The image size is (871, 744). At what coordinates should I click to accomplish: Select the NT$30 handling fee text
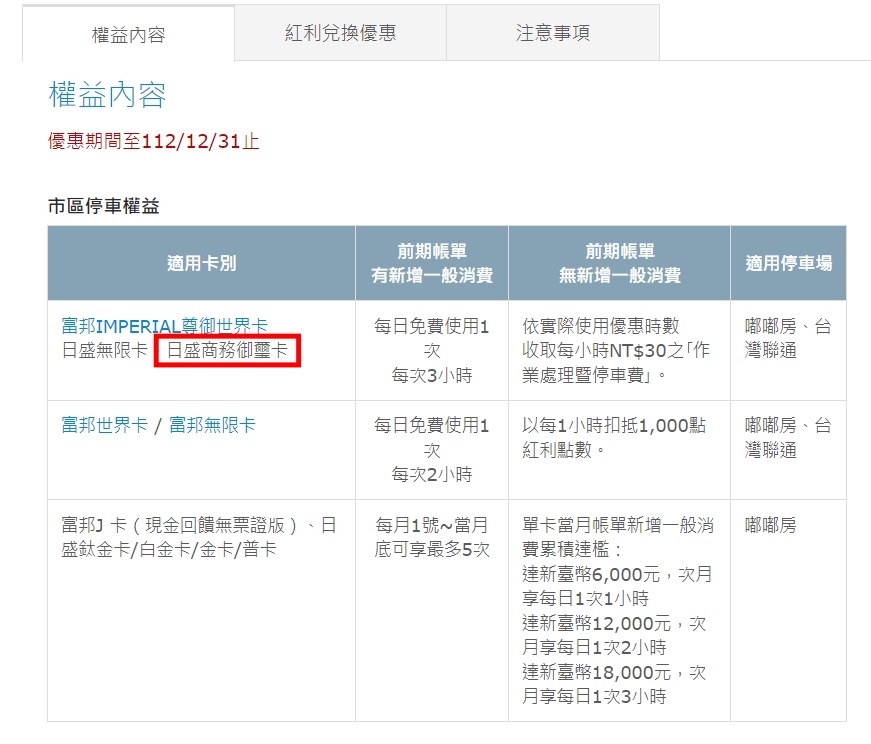click(617, 350)
